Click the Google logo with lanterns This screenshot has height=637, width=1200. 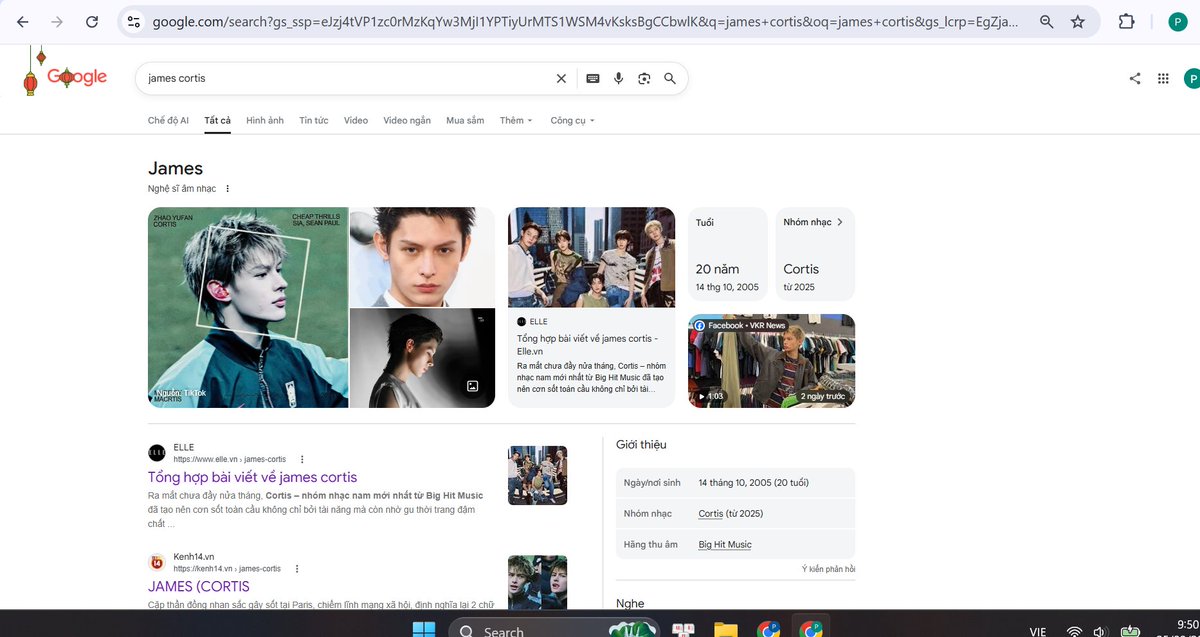(66, 75)
